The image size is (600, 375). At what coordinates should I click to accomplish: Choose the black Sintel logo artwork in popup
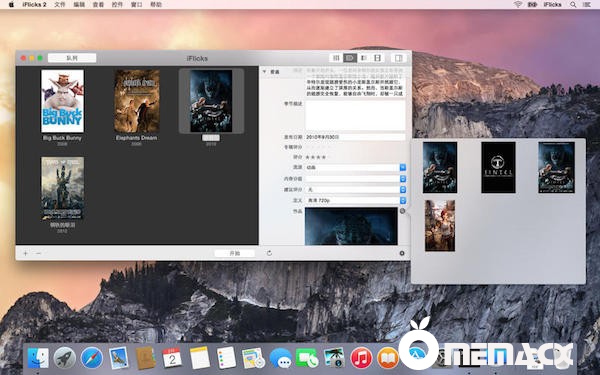[x=498, y=167]
